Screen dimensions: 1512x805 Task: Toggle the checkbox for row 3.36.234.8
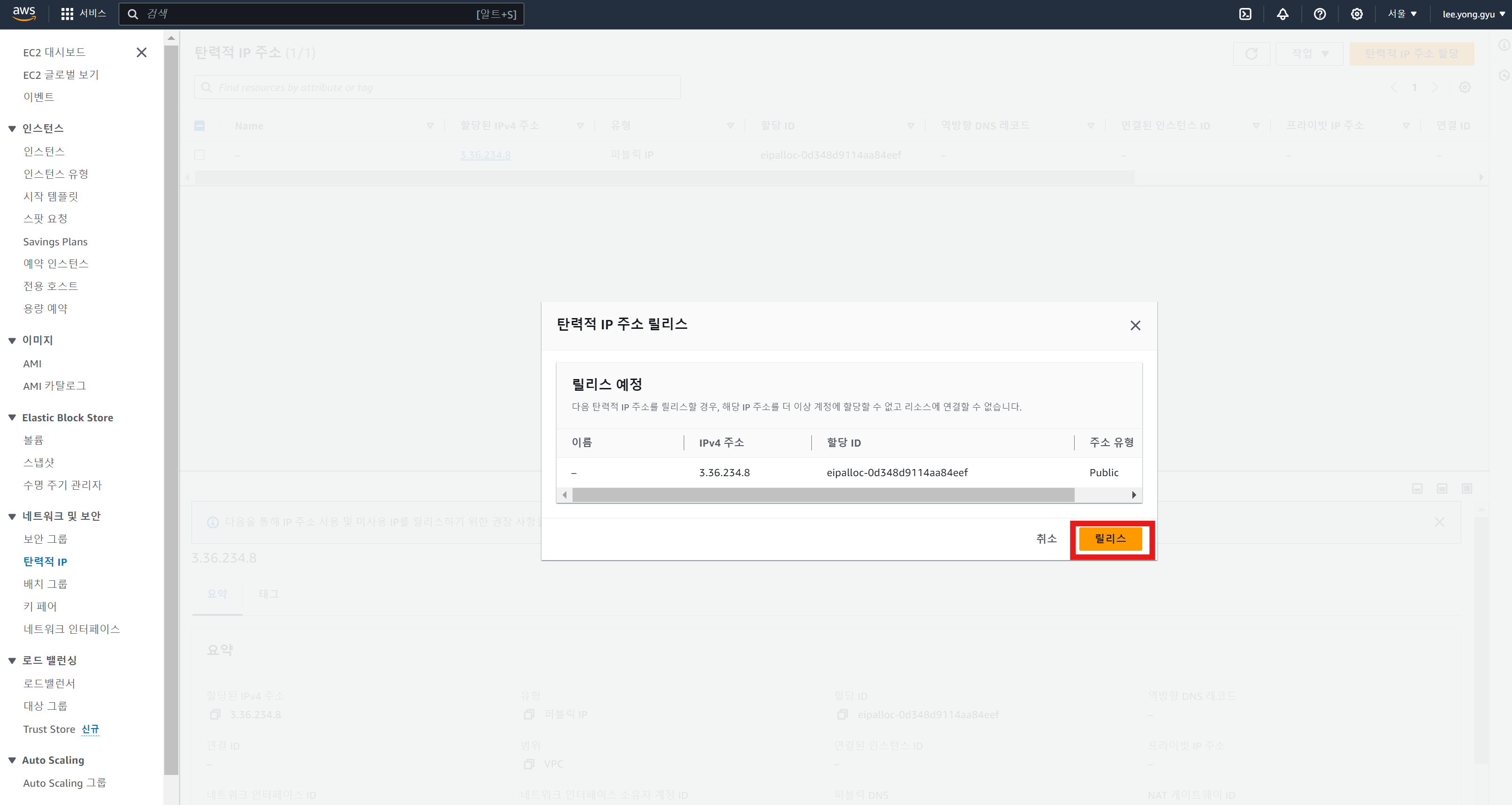(199, 155)
